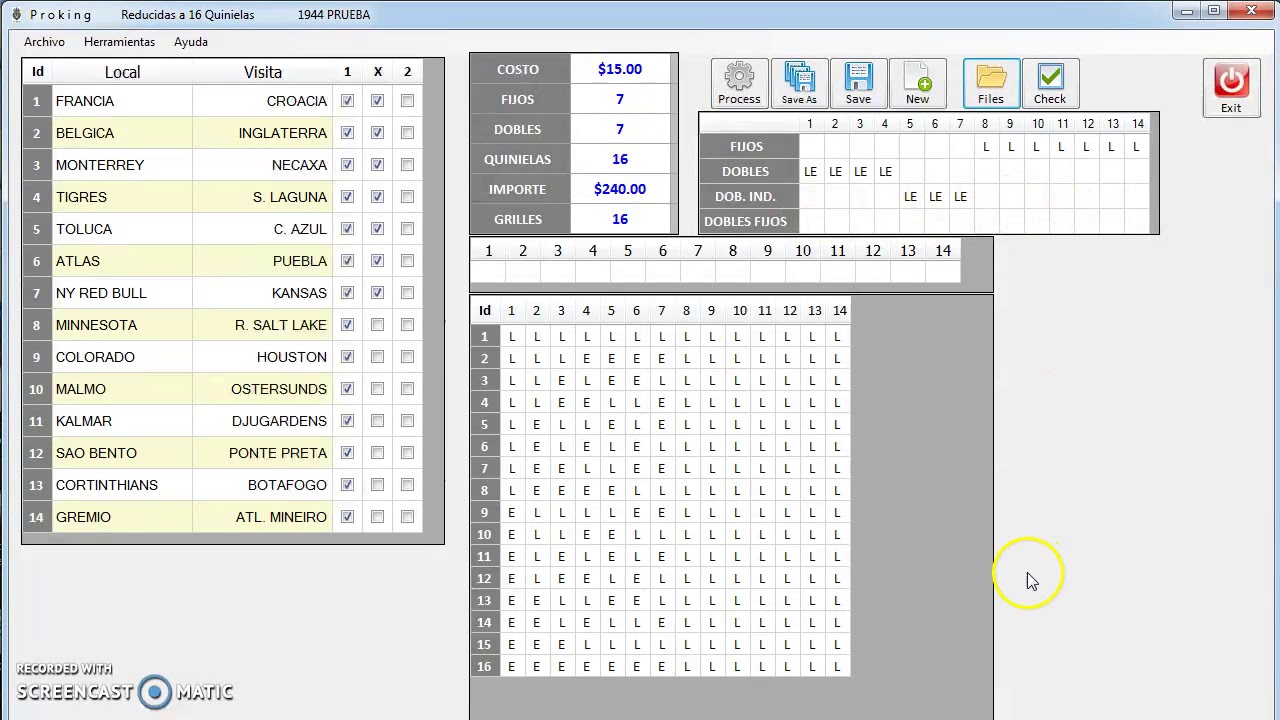Click column 14 header in results grid
This screenshot has width=1280, height=720.
click(839, 311)
